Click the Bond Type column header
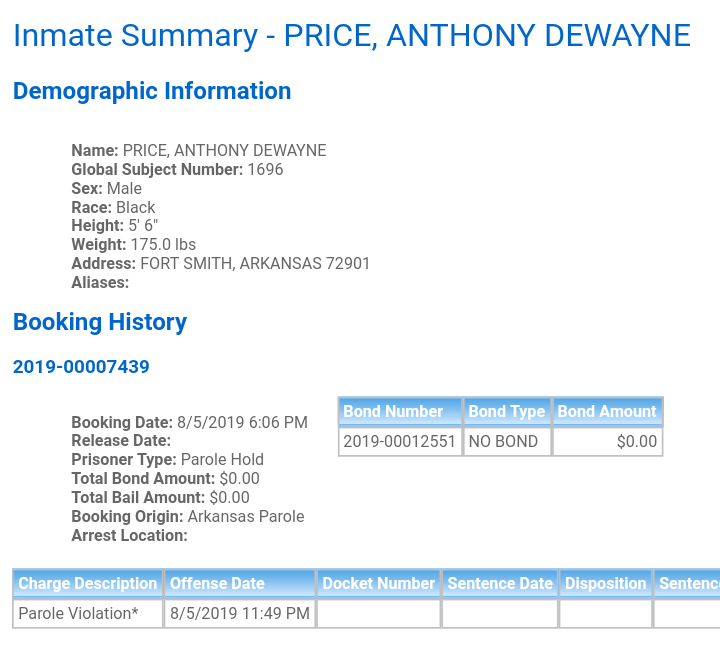This screenshot has width=720, height=651. pos(507,411)
